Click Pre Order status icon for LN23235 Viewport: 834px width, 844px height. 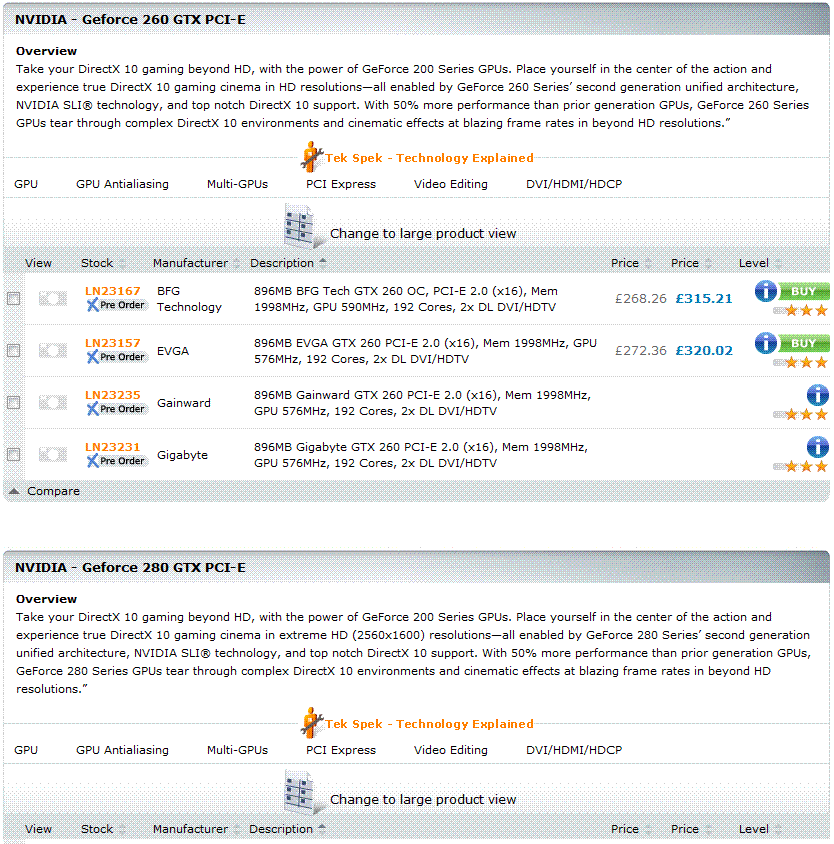pos(116,409)
